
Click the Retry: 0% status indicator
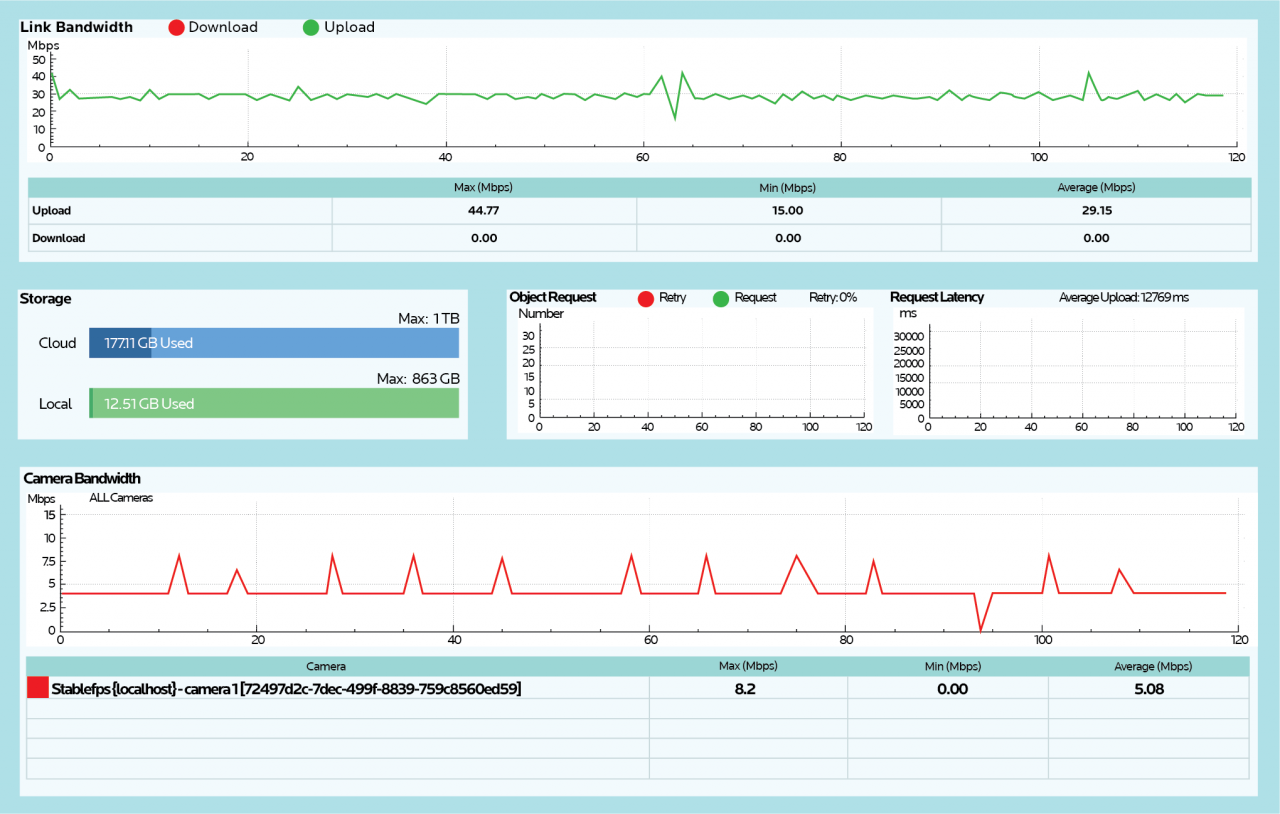click(832, 297)
